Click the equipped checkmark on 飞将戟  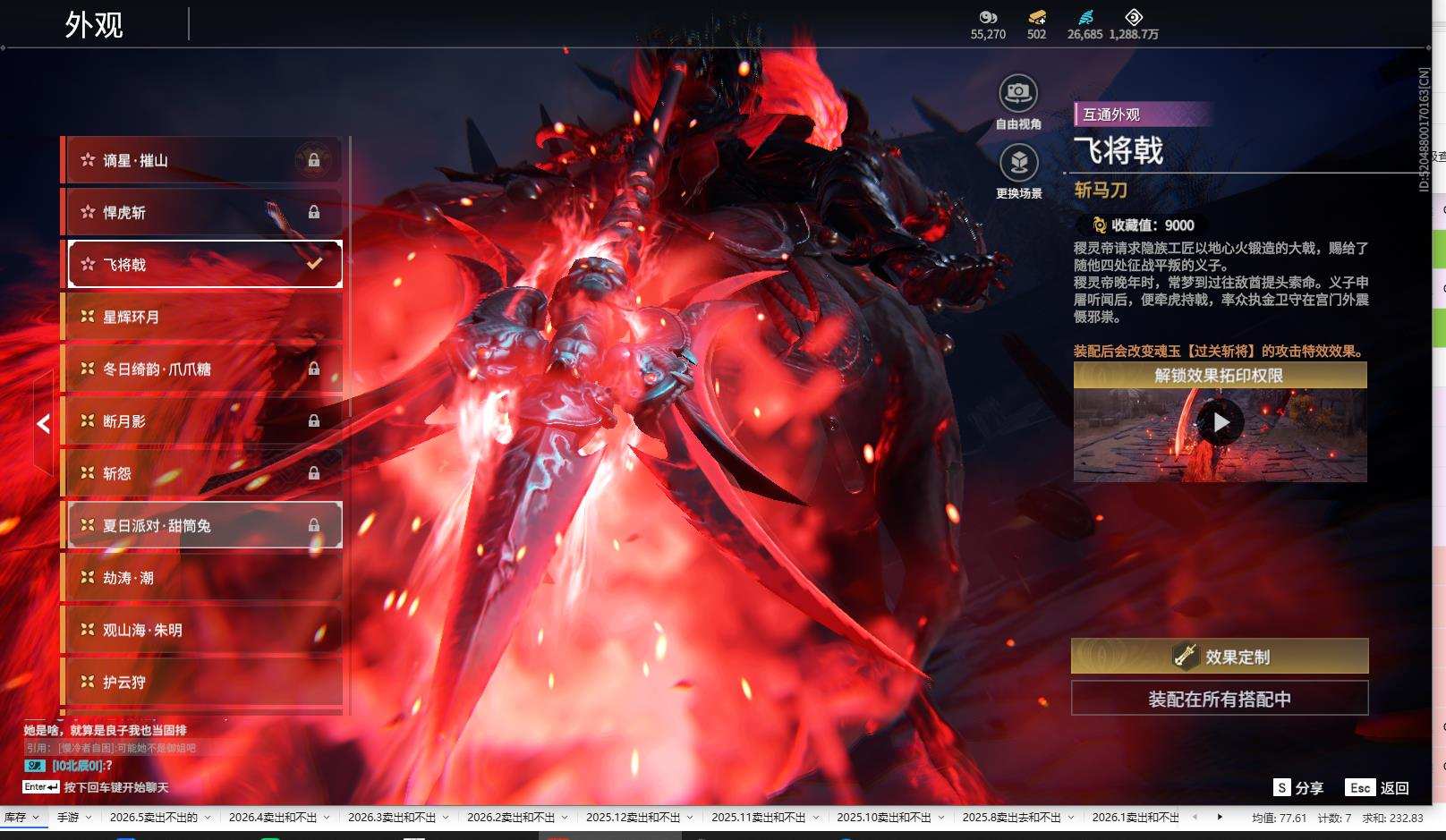tap(314, 264)
